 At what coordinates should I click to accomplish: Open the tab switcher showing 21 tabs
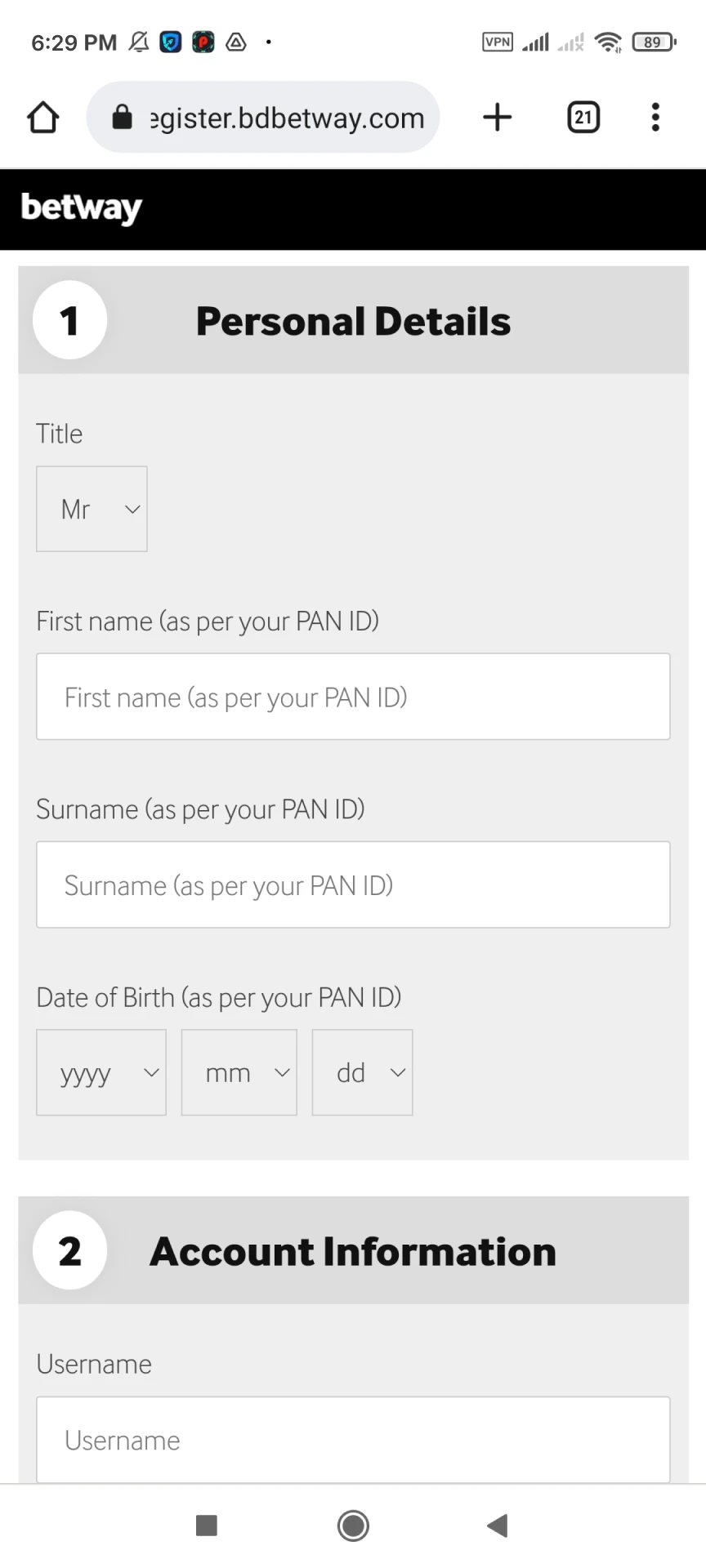pos(583,118)
